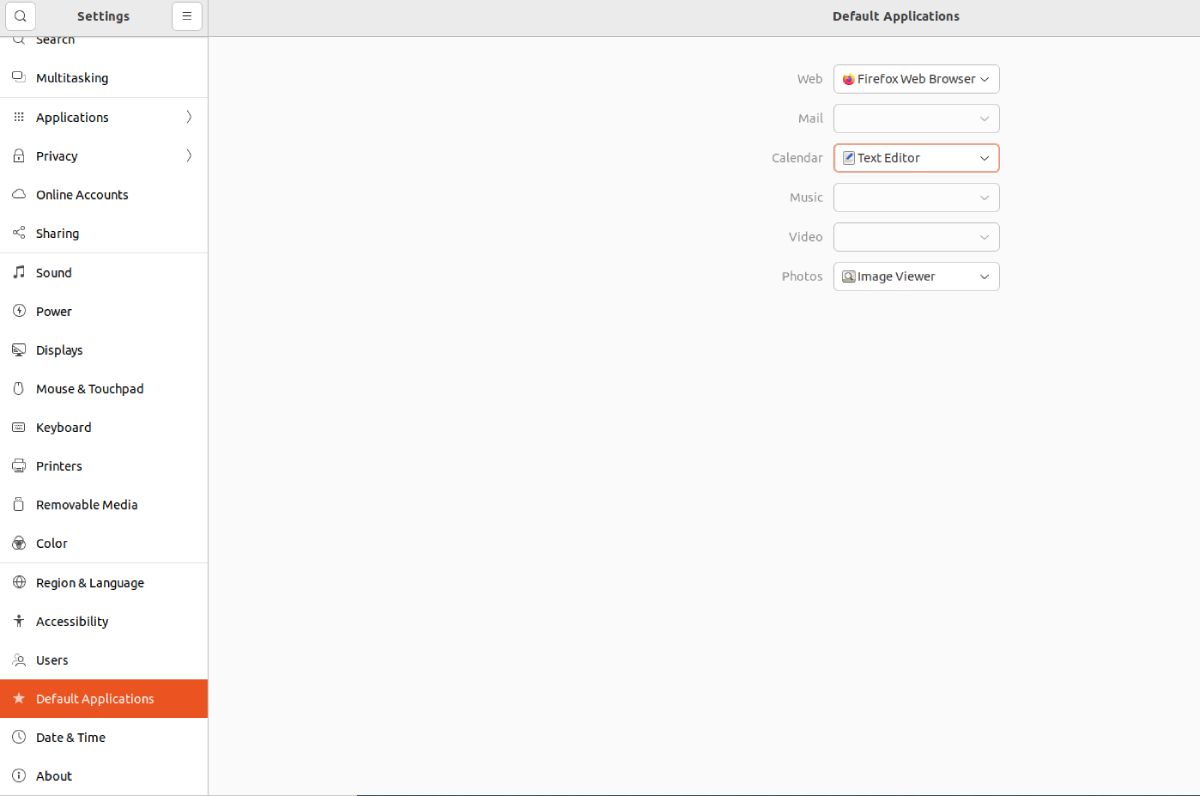
Task: Open the Displays settings panel
Action: (104, 350)
